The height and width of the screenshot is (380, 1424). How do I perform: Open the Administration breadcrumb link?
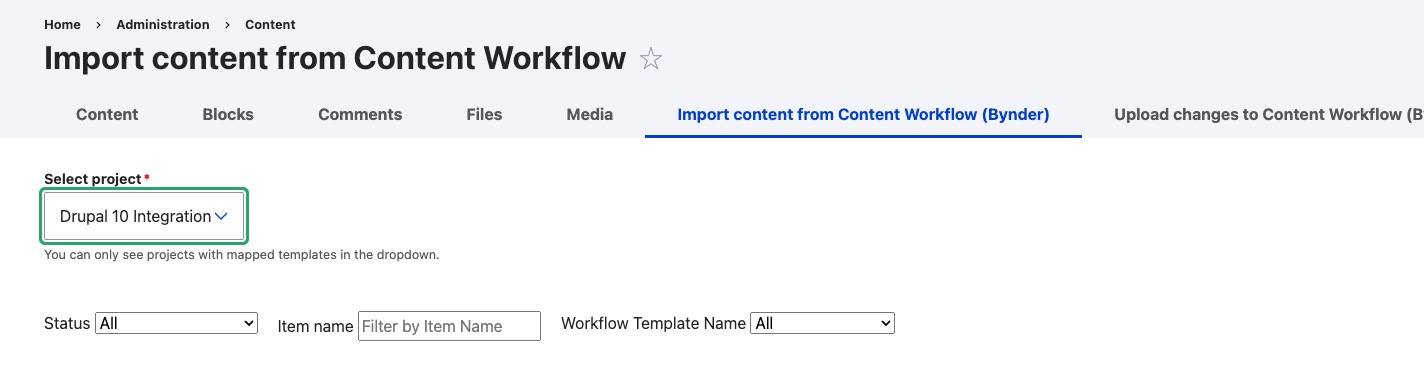coord(163,24)
